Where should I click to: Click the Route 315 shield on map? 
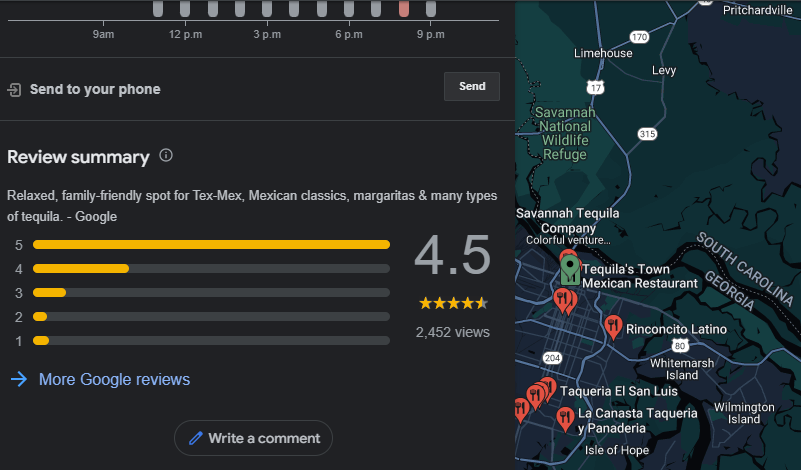(647, 134)
